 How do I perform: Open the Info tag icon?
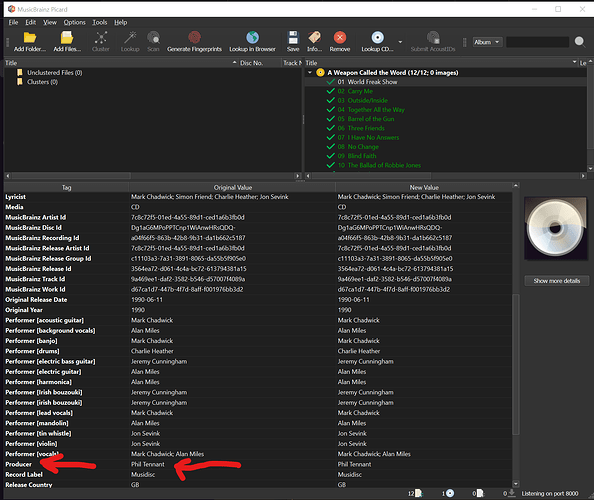tap(314, 38)
